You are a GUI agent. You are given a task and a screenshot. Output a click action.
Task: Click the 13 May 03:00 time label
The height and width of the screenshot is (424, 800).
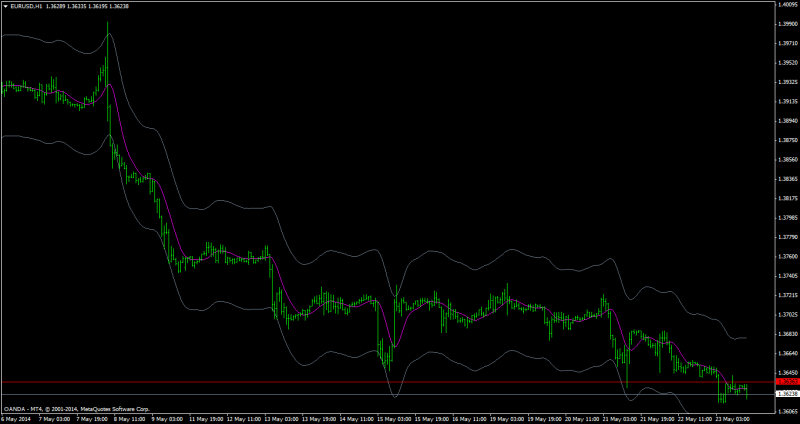(x=280, y=419)
